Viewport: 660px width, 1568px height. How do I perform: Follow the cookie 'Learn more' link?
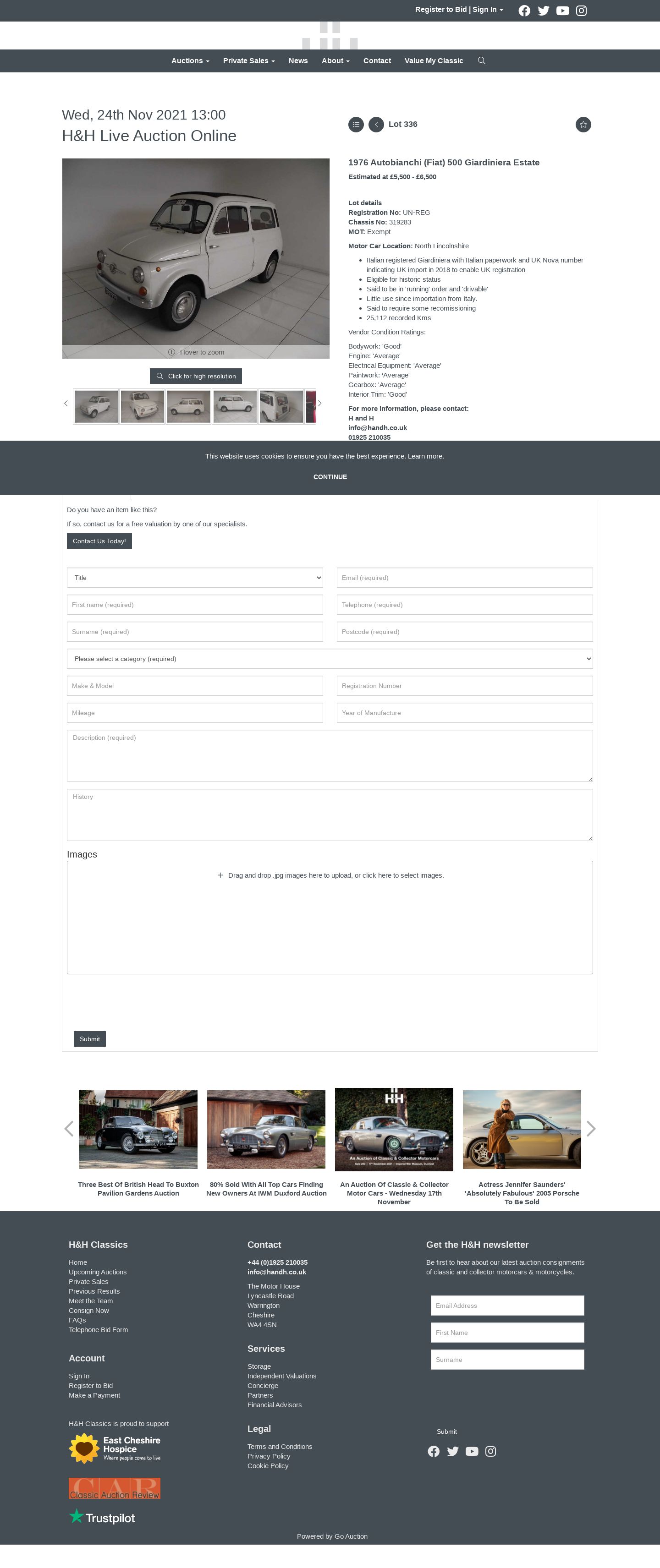click(426, 457)
